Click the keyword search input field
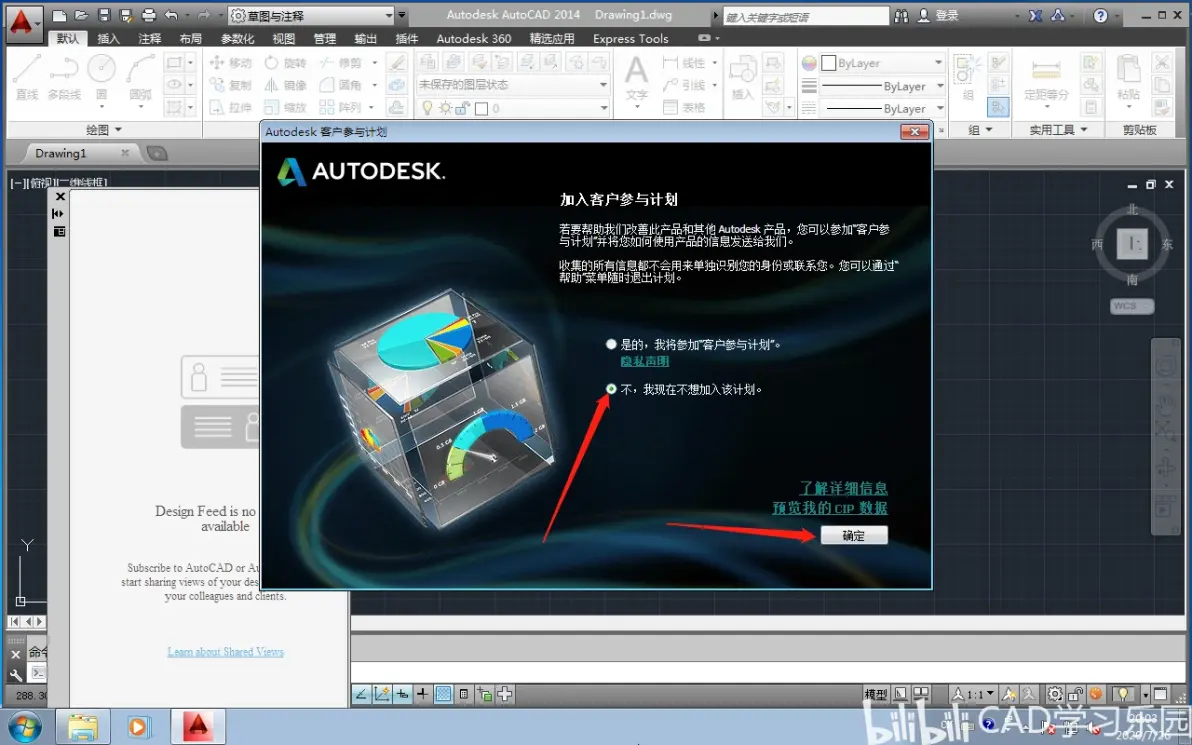 click(x=804, y=16)
